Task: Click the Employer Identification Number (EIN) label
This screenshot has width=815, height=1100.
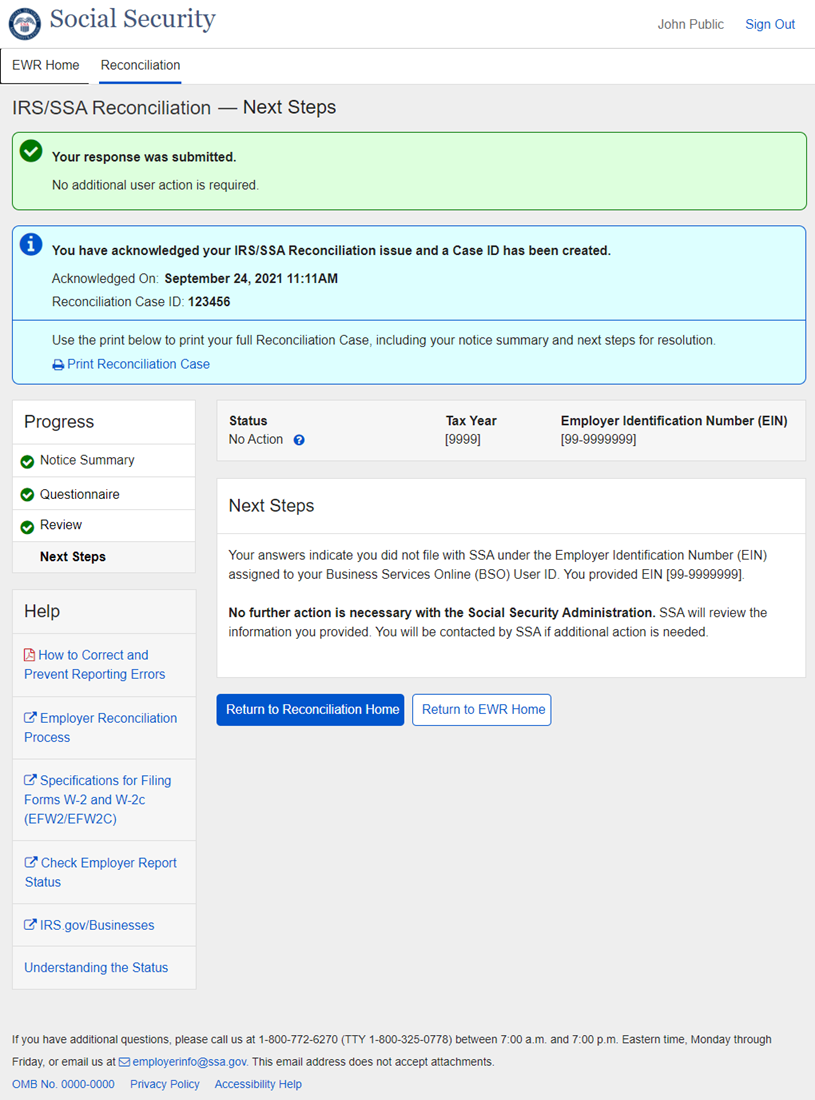Action: (x=674, y=421)
